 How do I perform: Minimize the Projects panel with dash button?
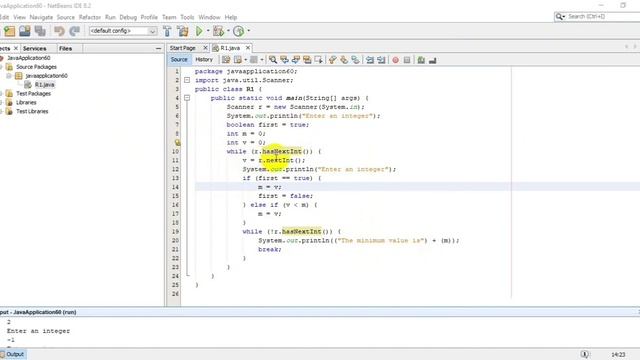(158, 49)
